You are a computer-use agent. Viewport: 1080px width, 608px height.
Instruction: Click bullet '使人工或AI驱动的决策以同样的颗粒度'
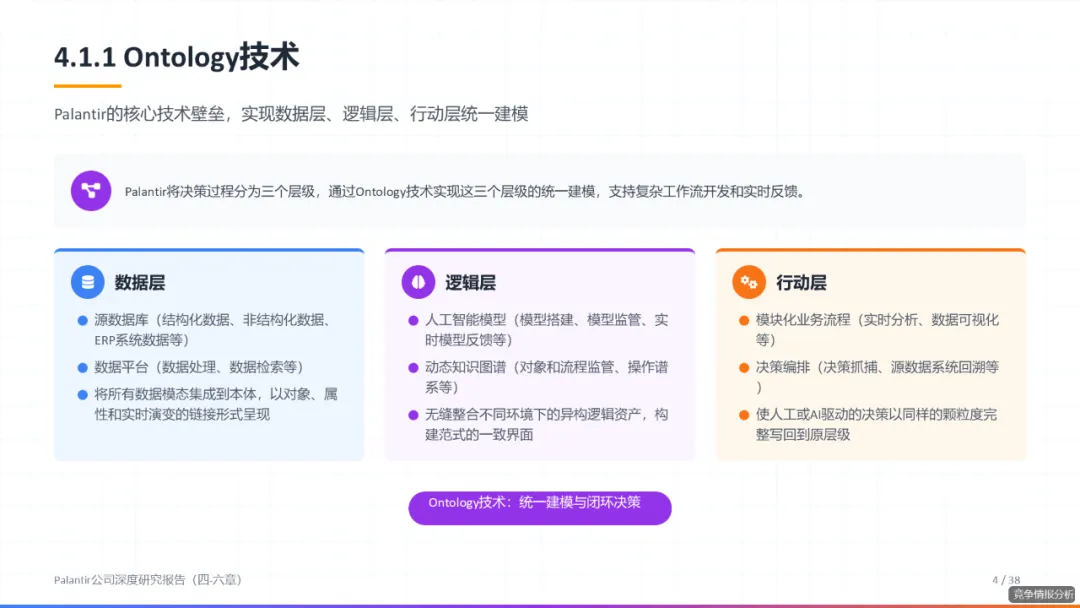point(875,424)
